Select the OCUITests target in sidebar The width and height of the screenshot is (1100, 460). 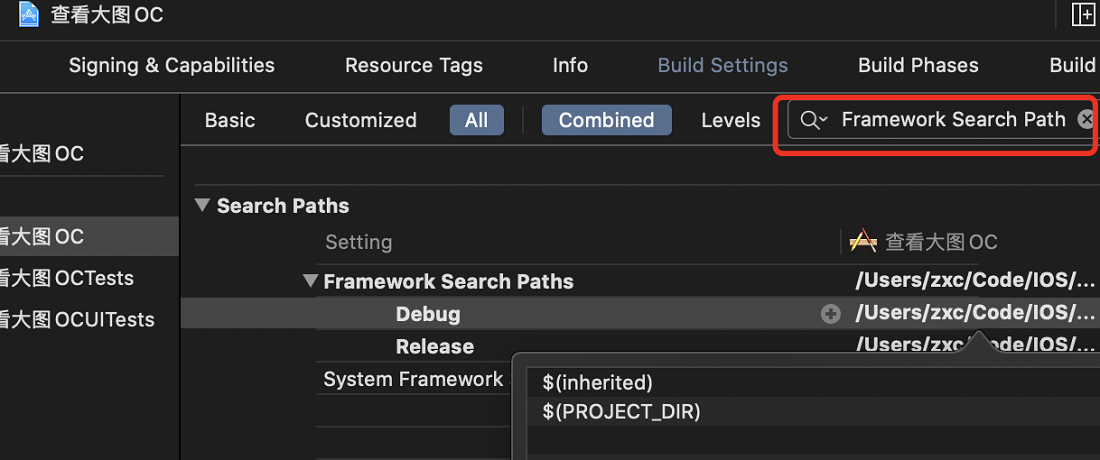77,320
